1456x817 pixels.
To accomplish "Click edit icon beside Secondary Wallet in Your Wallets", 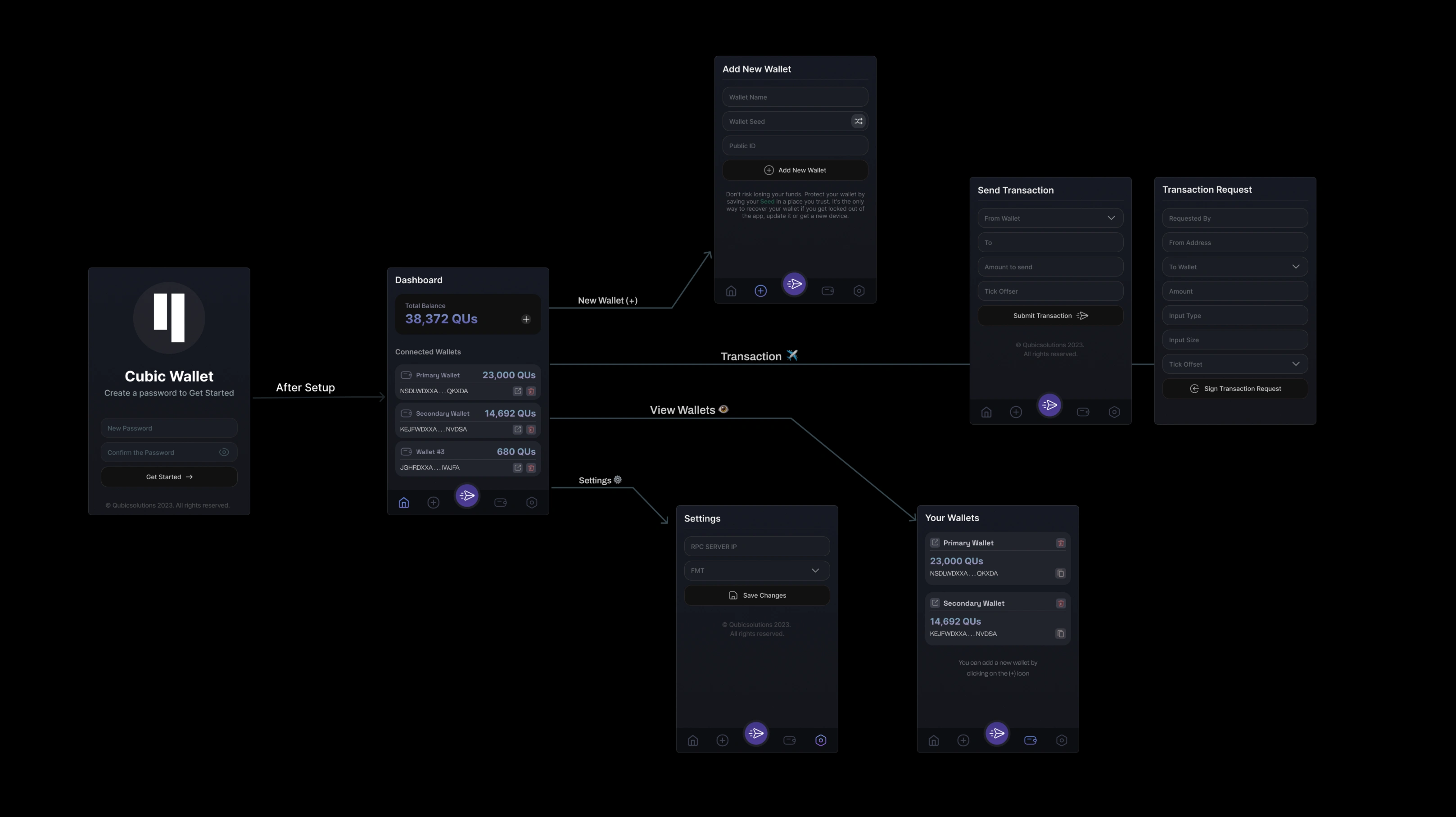I will click(935, 603).
